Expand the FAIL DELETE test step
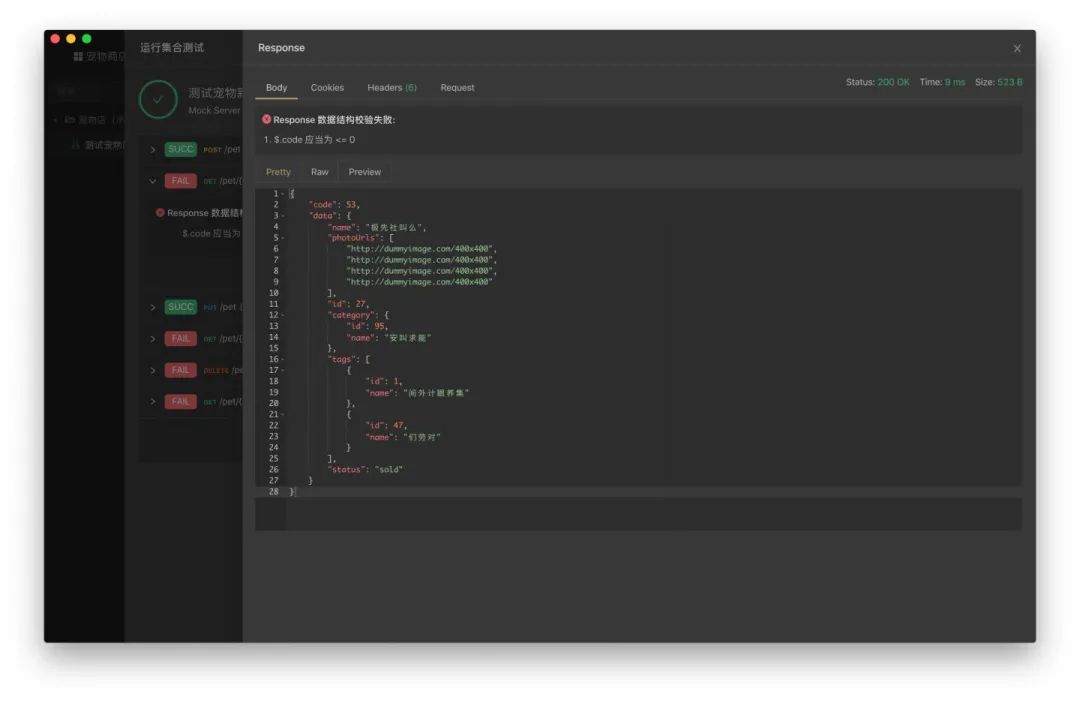Image resolution: width=1080 pixels, height=701 pixels. click(x=153, y=370)
